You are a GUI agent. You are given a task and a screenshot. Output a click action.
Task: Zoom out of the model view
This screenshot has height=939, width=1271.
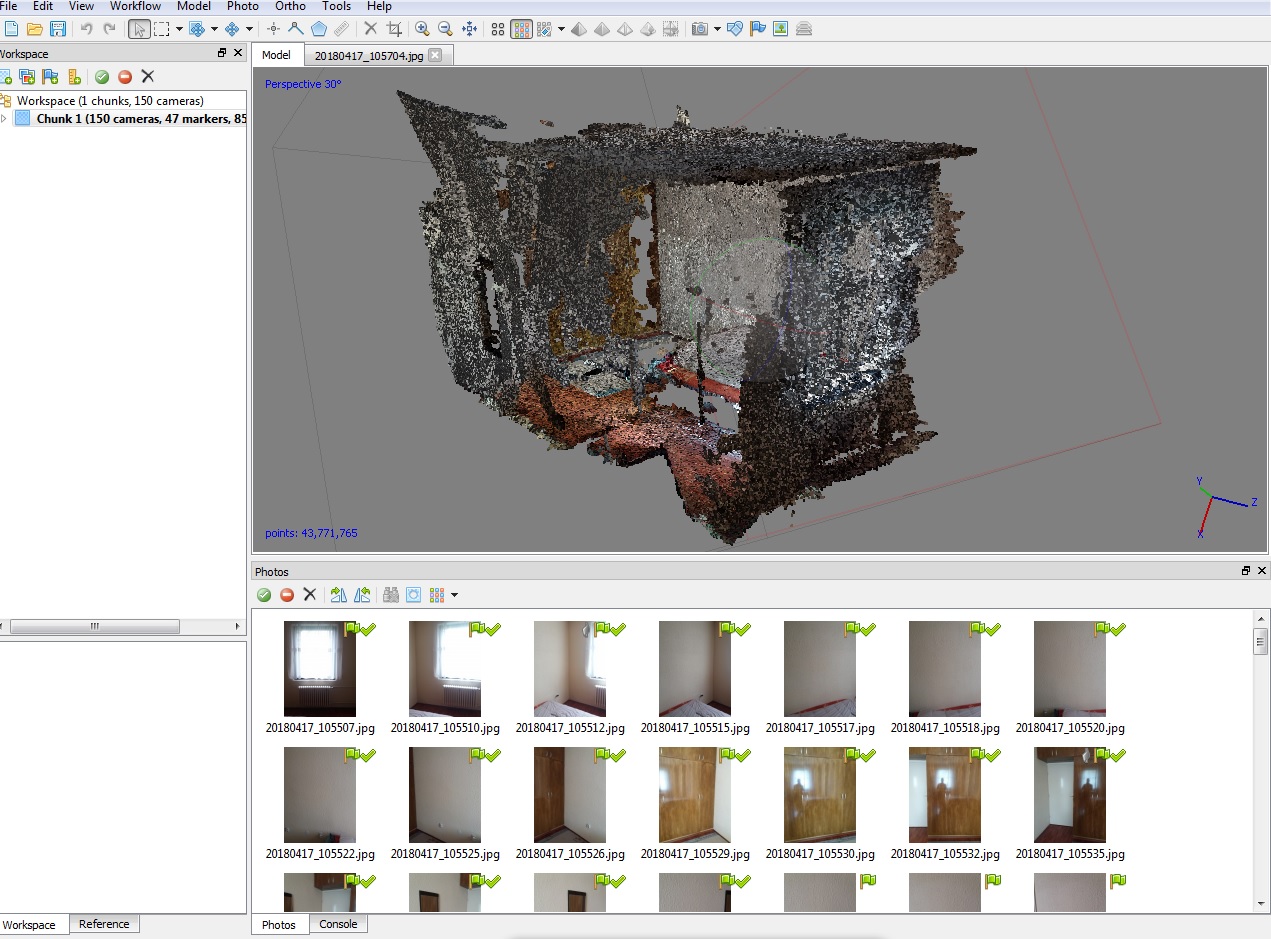click(446, 29)
